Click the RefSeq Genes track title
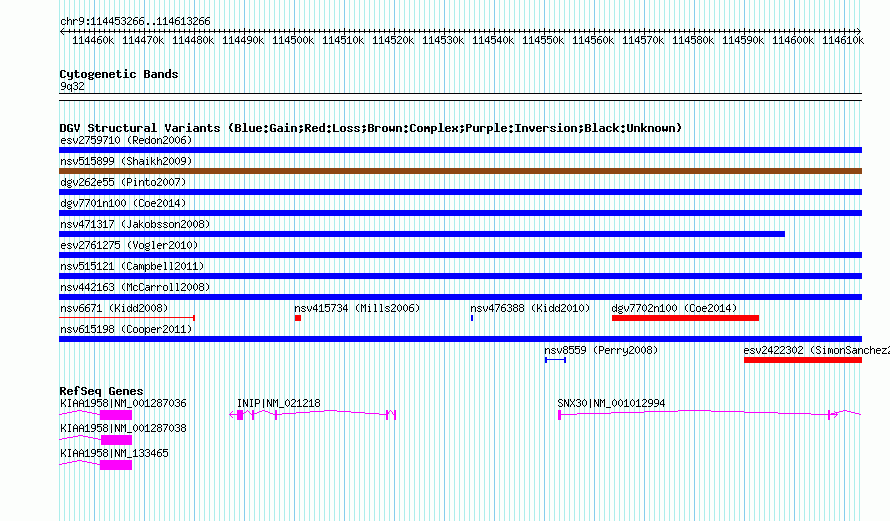This screenshot has width=890, height=521. [x=101, y=391]
